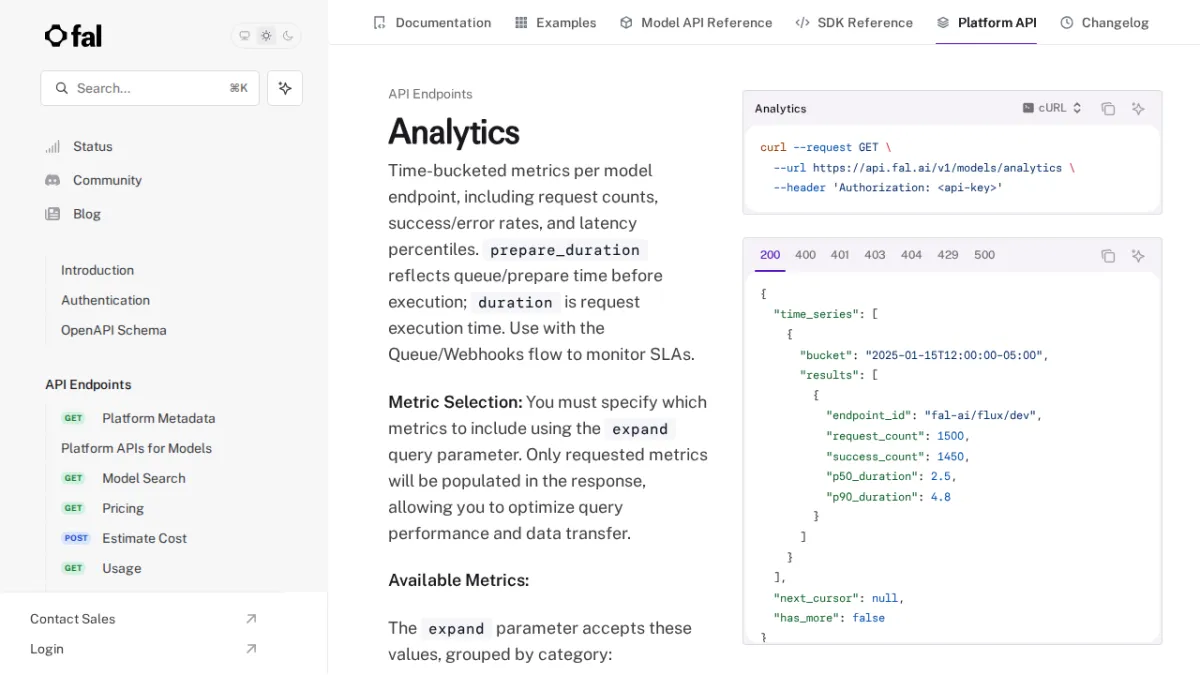The width and height of the screenshot is (1200, 675).
Task: Click the request_count value 1500
Action: 951,436
